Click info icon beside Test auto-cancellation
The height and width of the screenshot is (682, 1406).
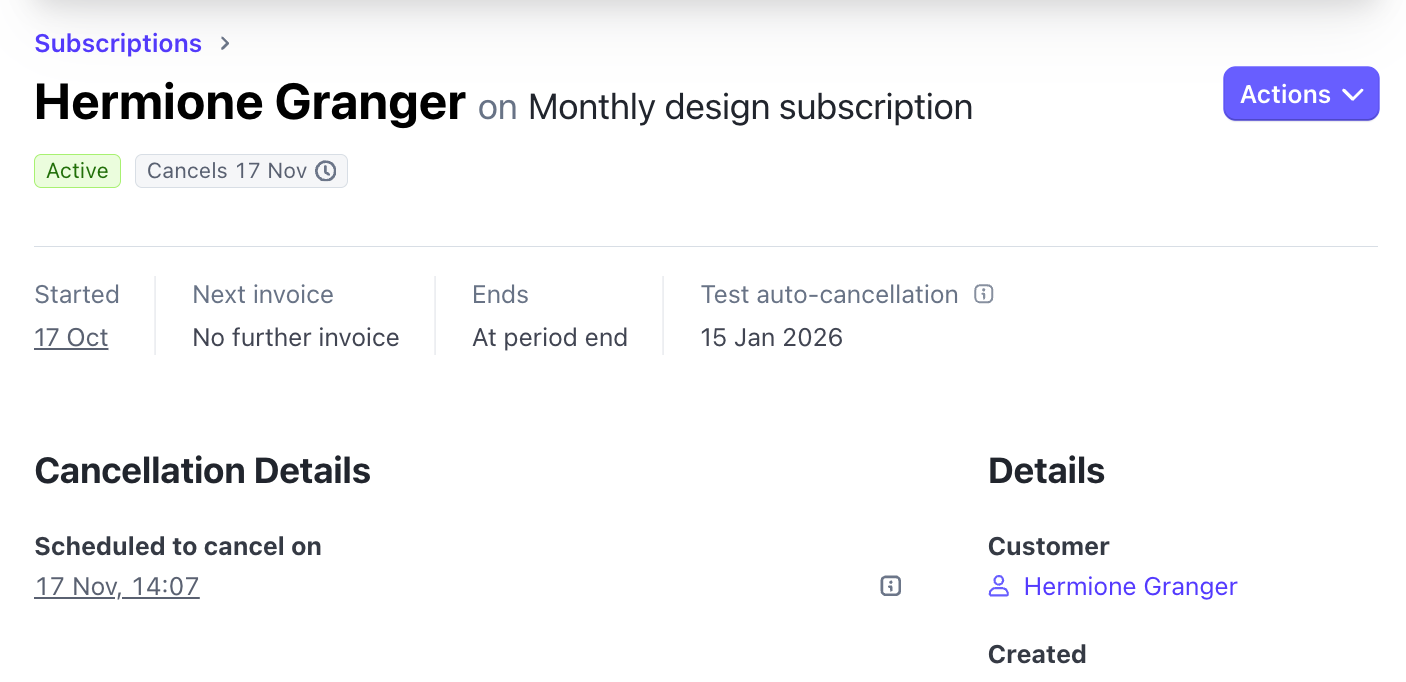pos(984,295)
